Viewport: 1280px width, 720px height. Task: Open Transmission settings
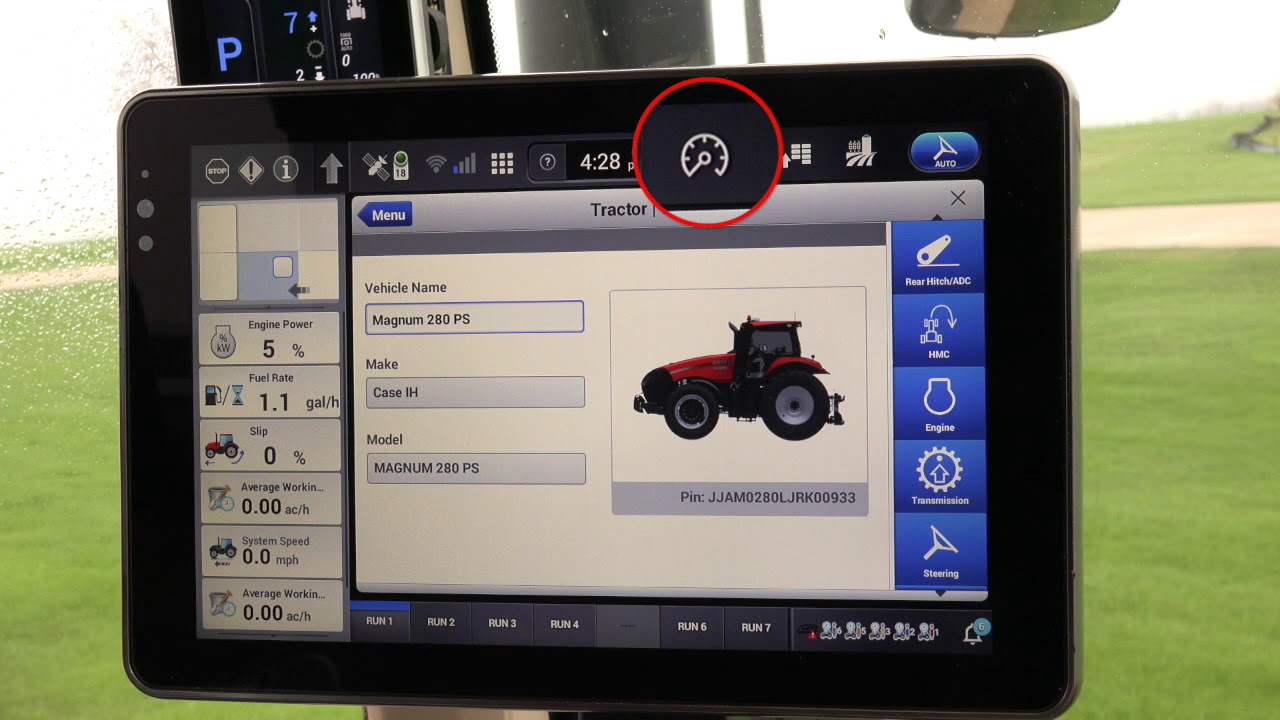pos(939,477)
